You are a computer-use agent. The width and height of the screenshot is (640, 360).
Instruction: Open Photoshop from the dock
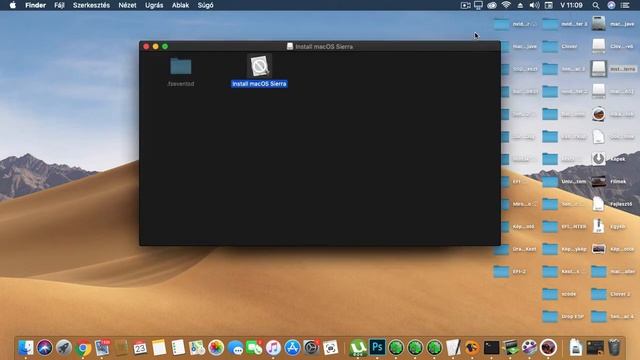pos(377,347)
